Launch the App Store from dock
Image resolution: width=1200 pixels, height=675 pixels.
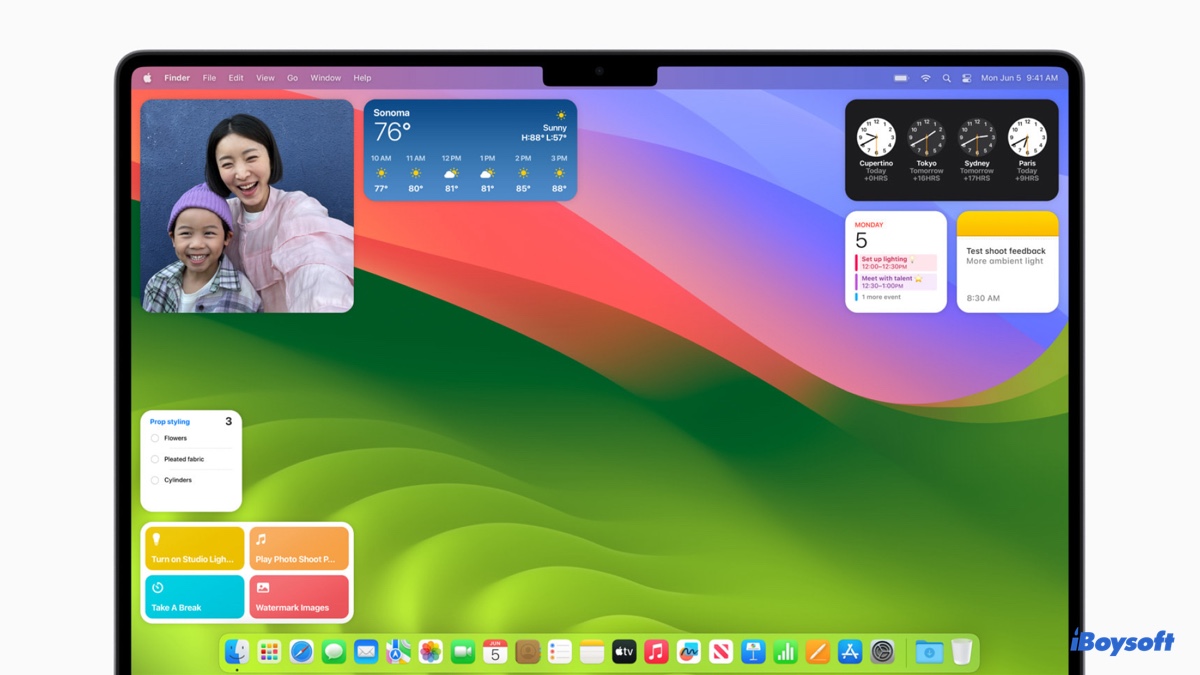[x=850, y=652]
